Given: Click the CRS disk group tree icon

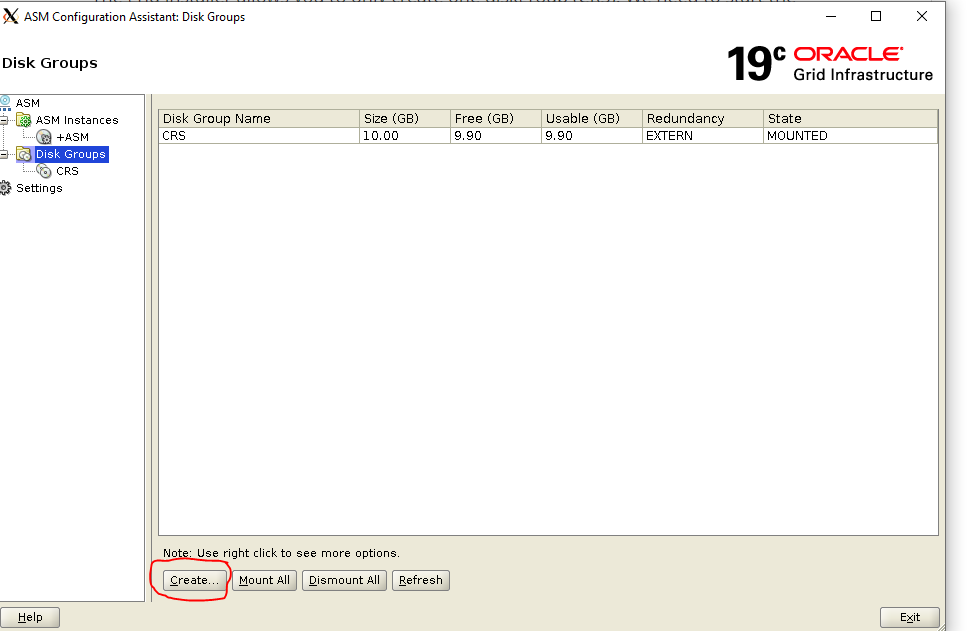Looking at the screenshot, I should click(x=44, y=171).
